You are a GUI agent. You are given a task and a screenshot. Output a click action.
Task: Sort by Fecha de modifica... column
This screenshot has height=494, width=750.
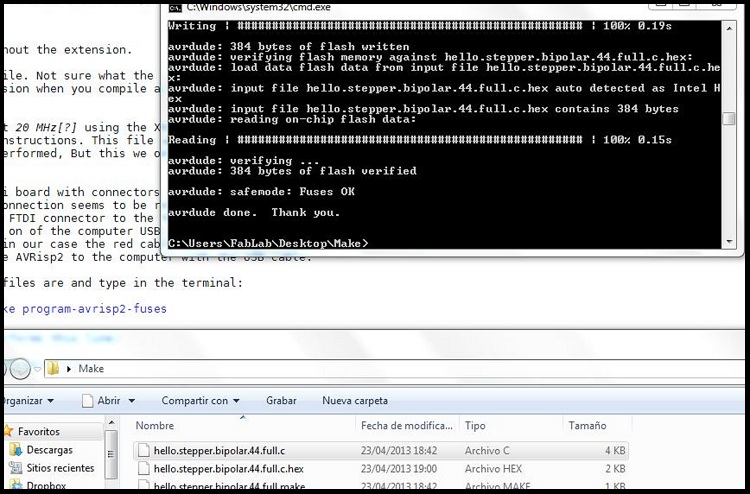click(407, 425)
